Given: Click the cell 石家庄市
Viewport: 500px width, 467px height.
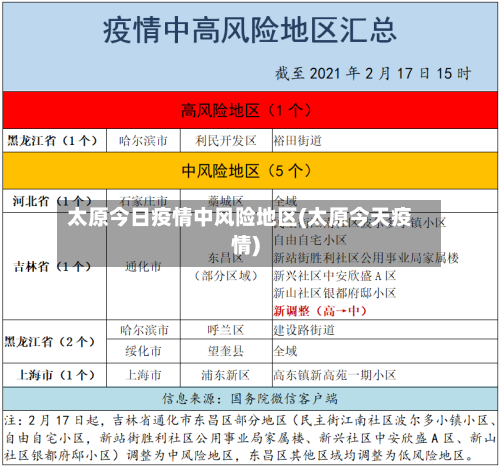Looking at the screenshot, I should (x=143, y=201).
